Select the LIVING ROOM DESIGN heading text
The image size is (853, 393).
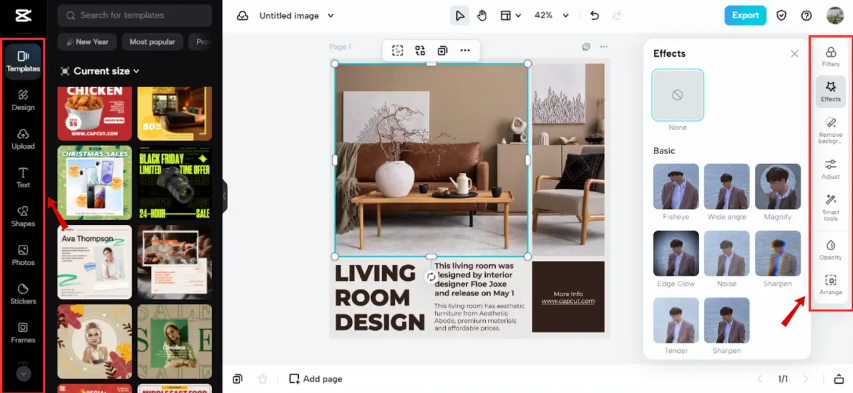click(379, 297)
